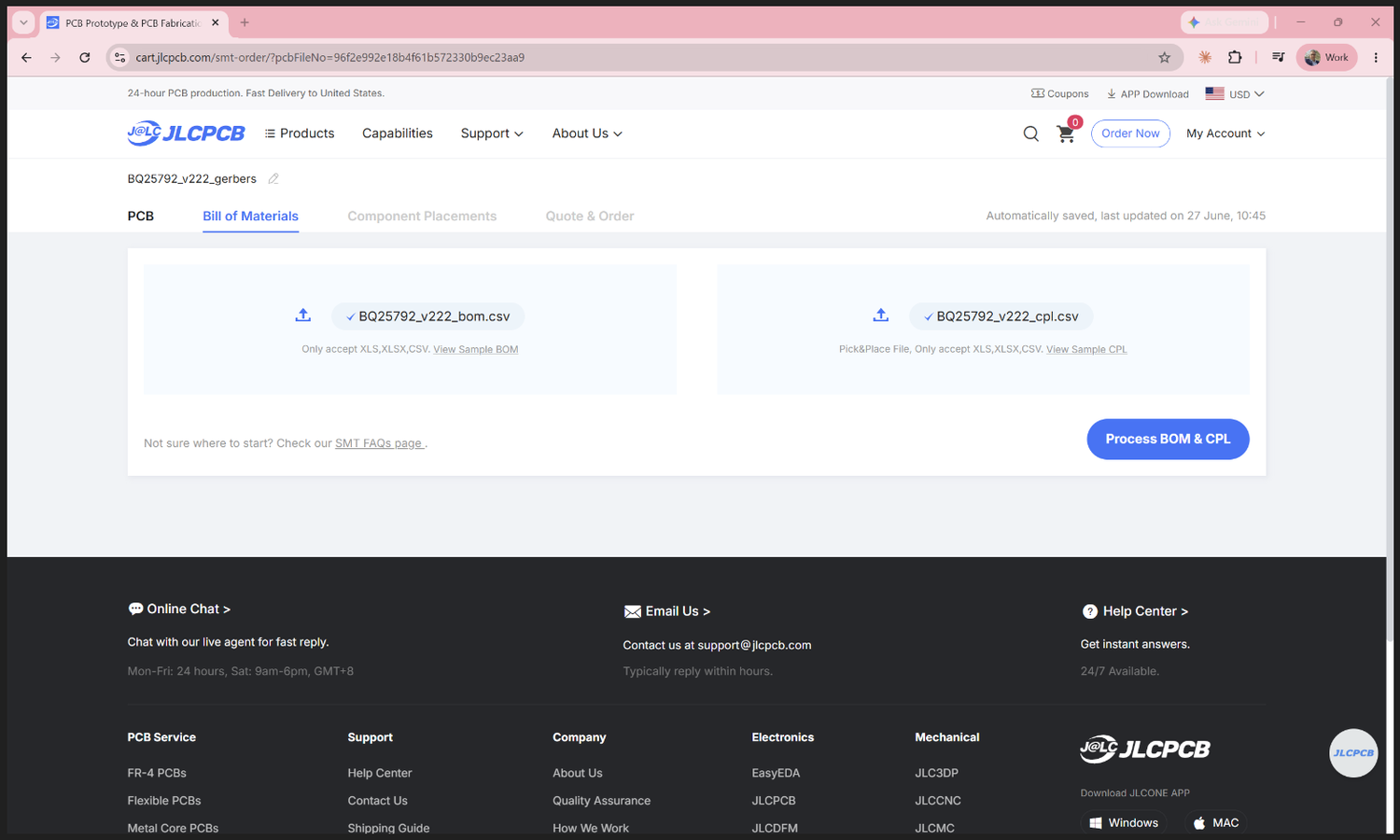Open the Products menu
This screenshot has height=840, width=1400.
click(300, 133)
